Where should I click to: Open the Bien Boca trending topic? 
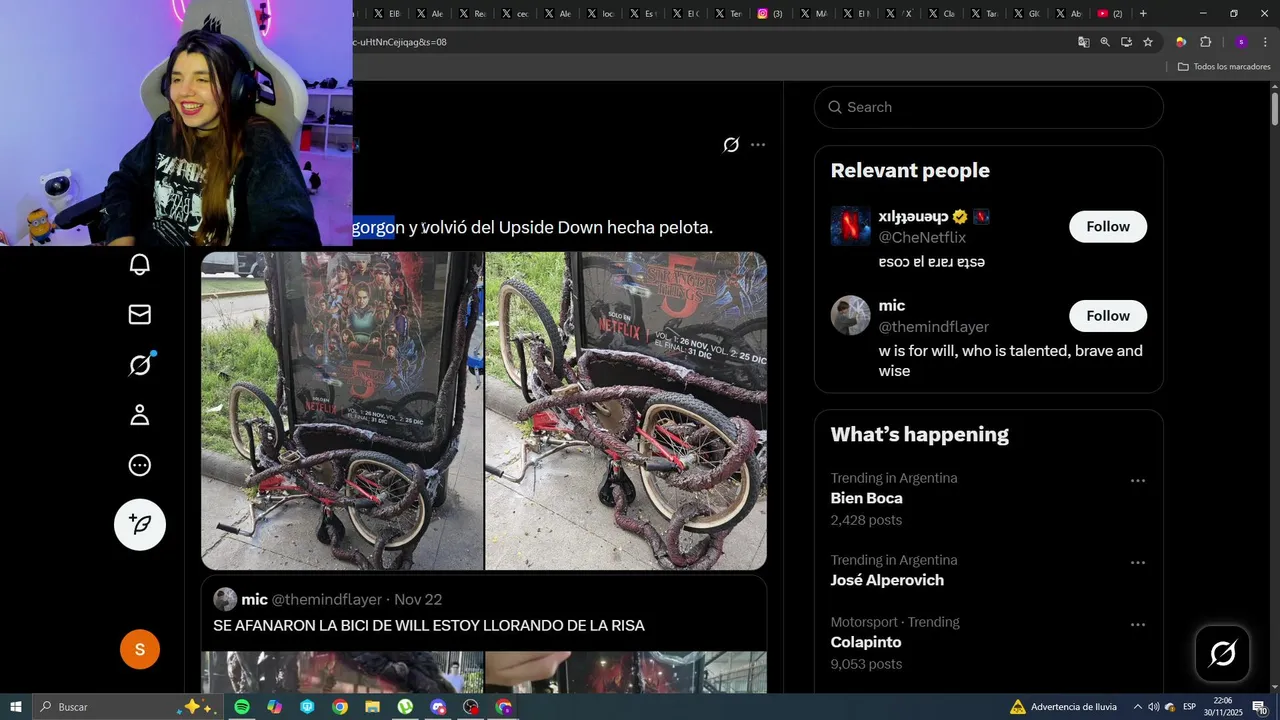[866, 498]
